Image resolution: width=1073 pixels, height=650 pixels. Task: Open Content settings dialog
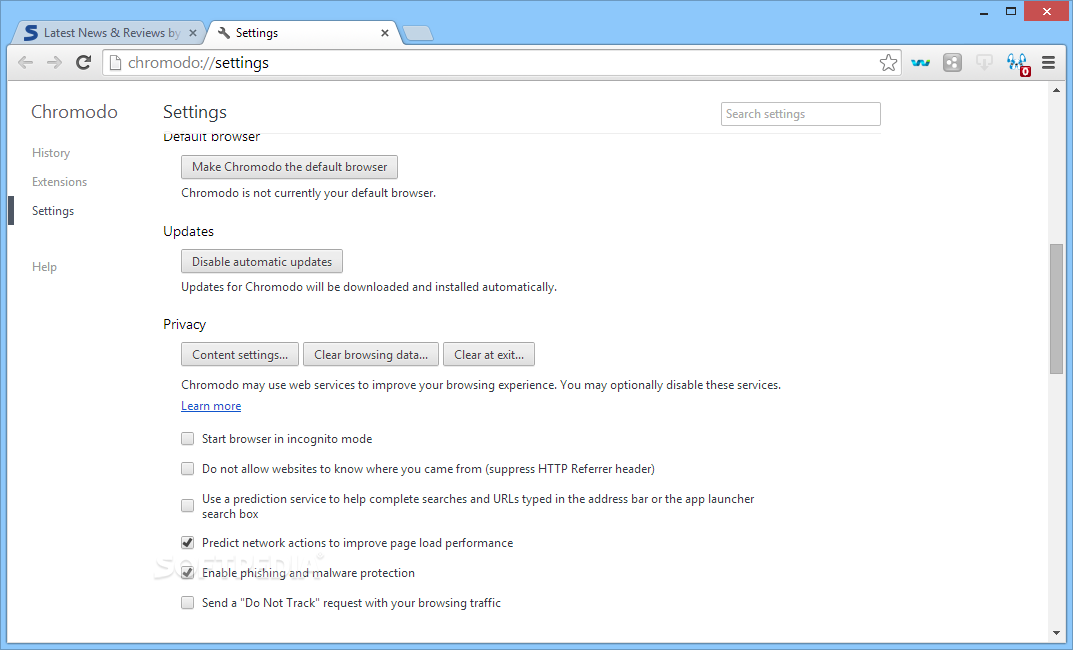[x=240, y=354]
